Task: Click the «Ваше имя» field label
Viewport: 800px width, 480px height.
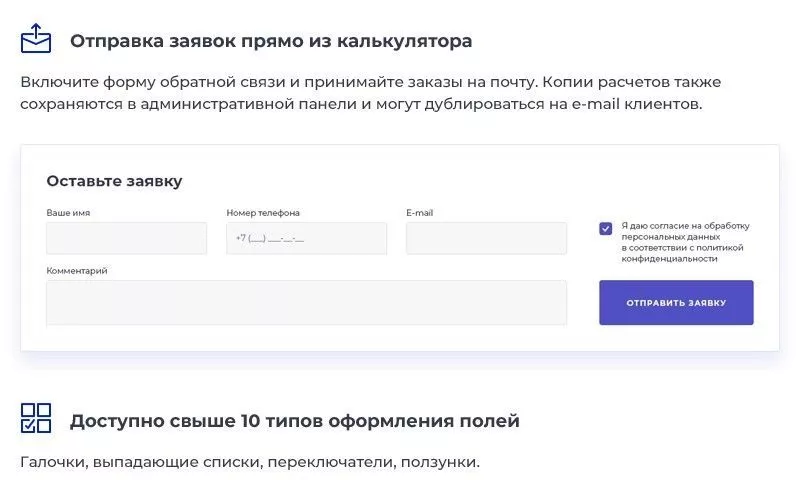Action: pyautogui.click(x=68, y=213)
